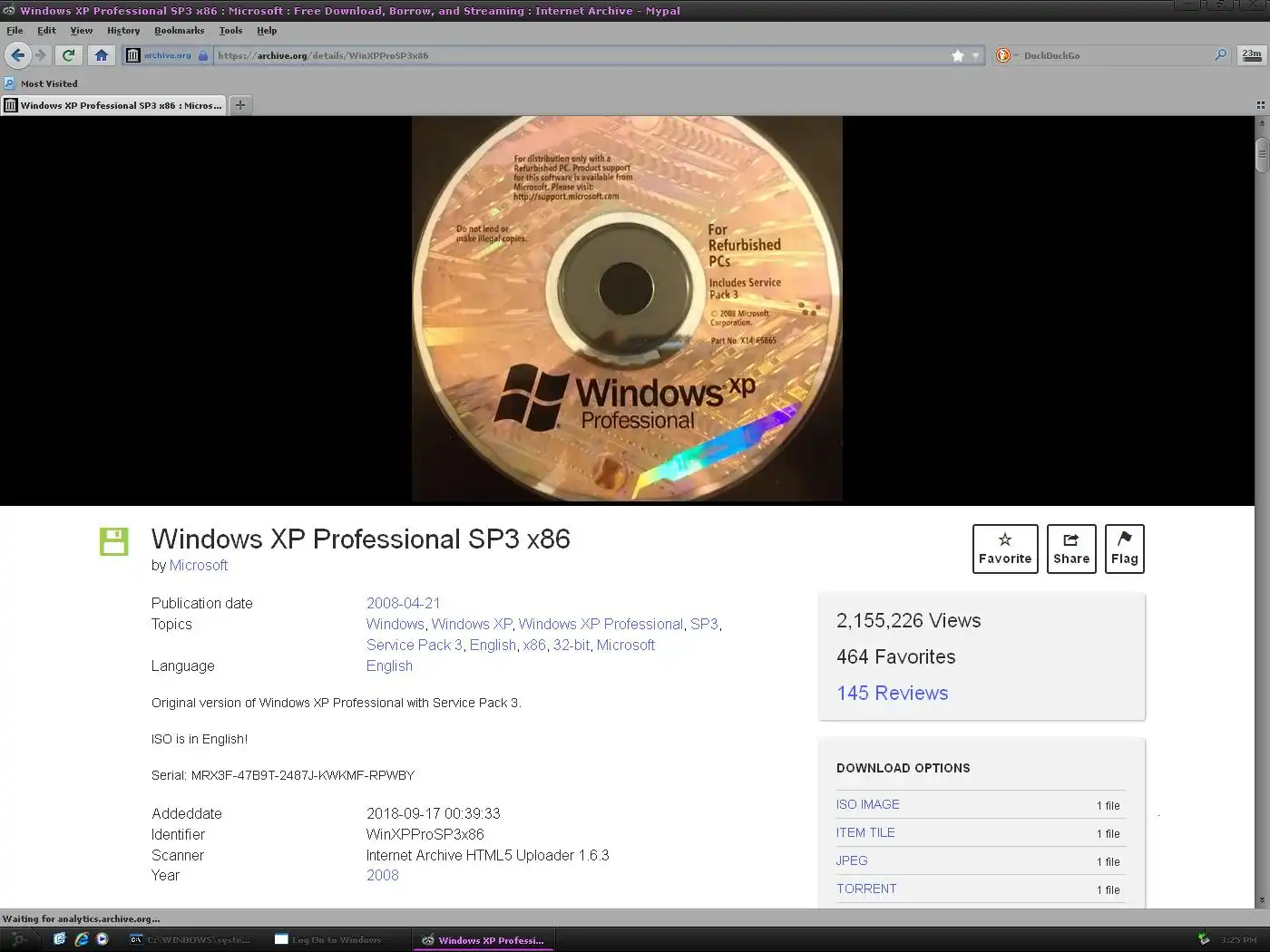The width and height of the screenshot is (1270, 952).
Task: Open the History menu
Action: (123, 30)
